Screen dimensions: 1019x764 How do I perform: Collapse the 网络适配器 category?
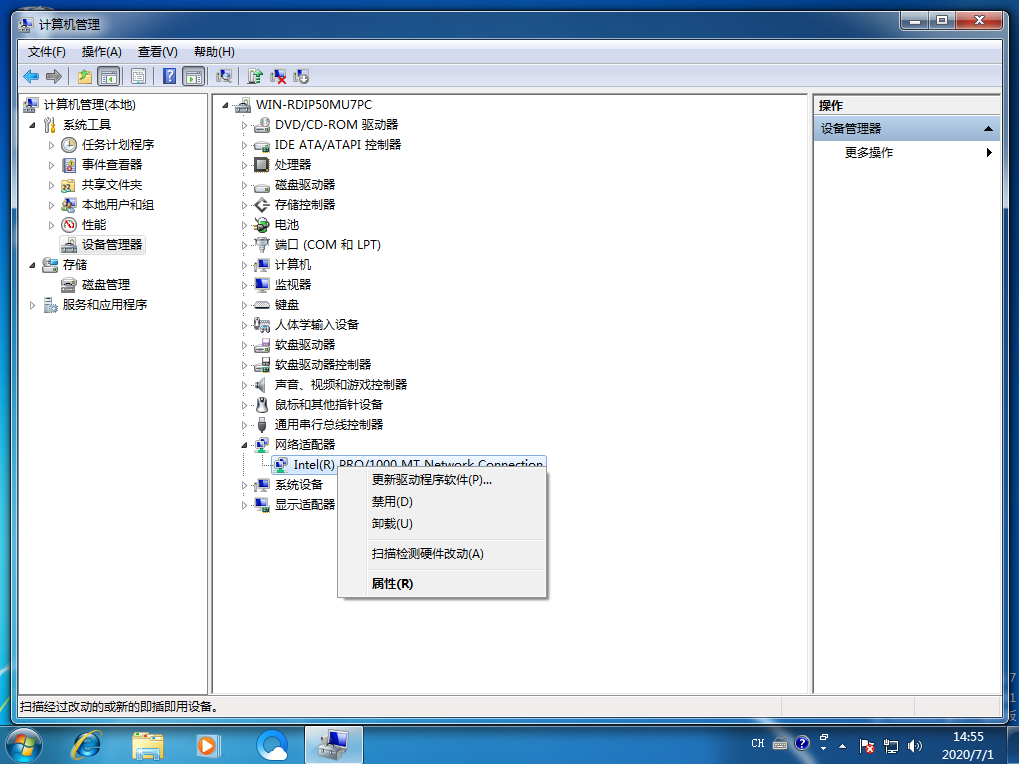(243, 445)
